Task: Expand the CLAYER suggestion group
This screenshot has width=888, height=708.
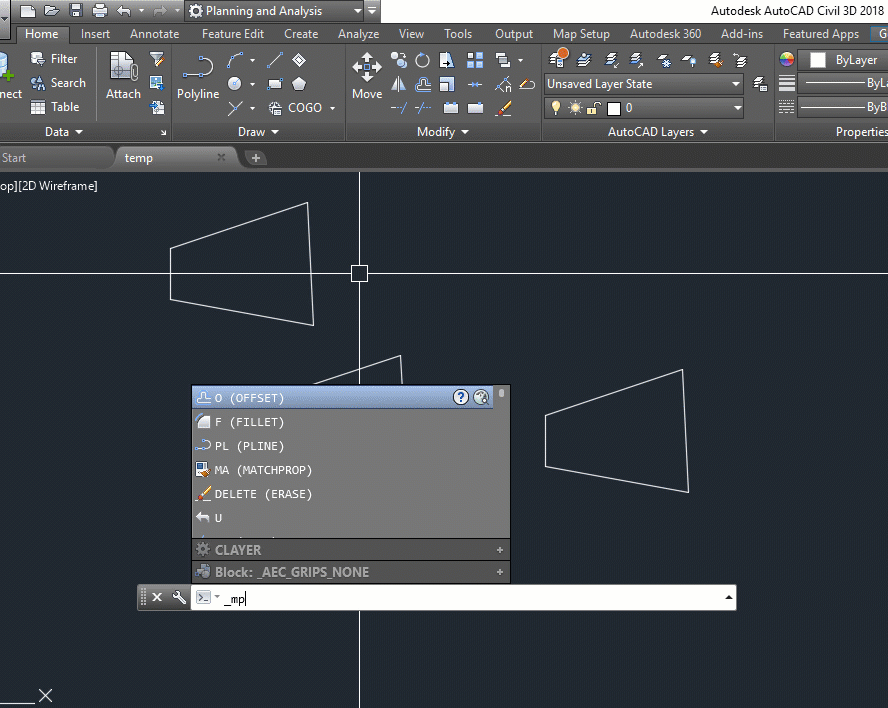Action: 500,550
